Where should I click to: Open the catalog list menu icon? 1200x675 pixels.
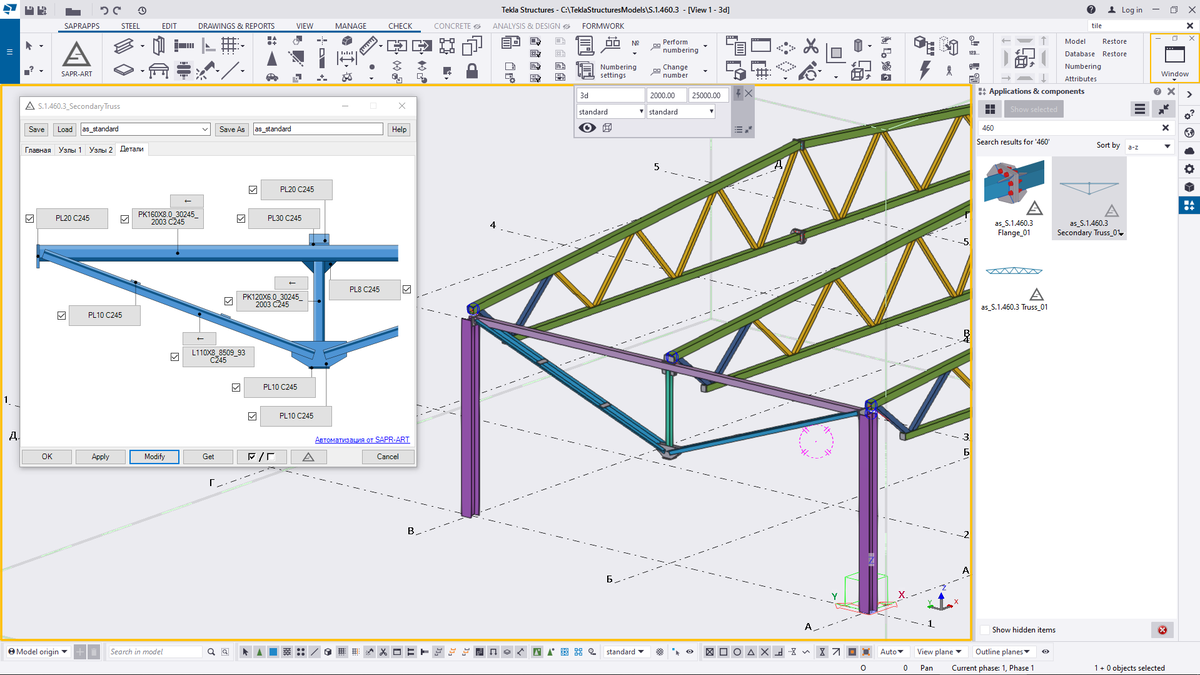[x=1139, y=109]
